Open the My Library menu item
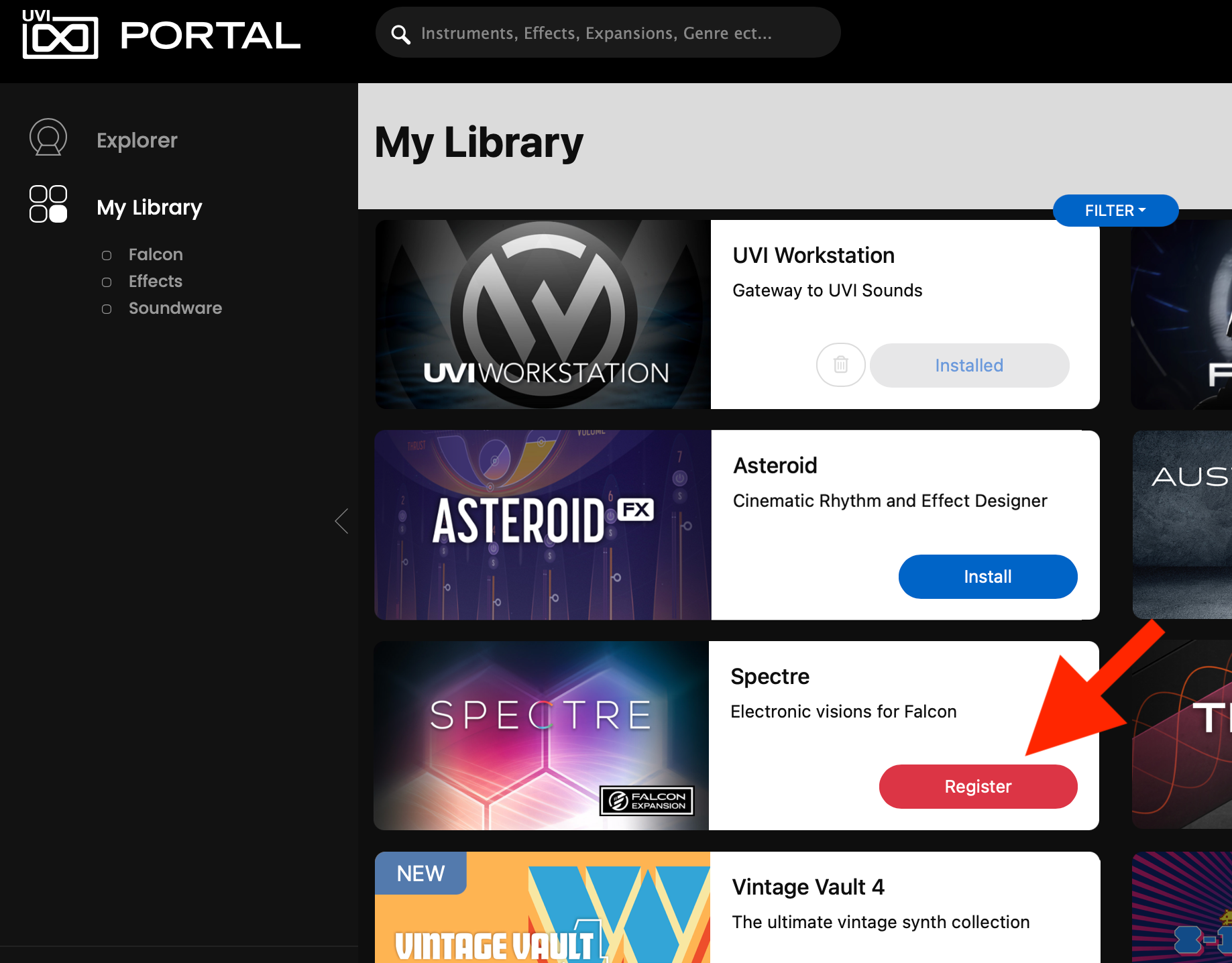The image size is (1232, 963). click(x=150, y=207)
